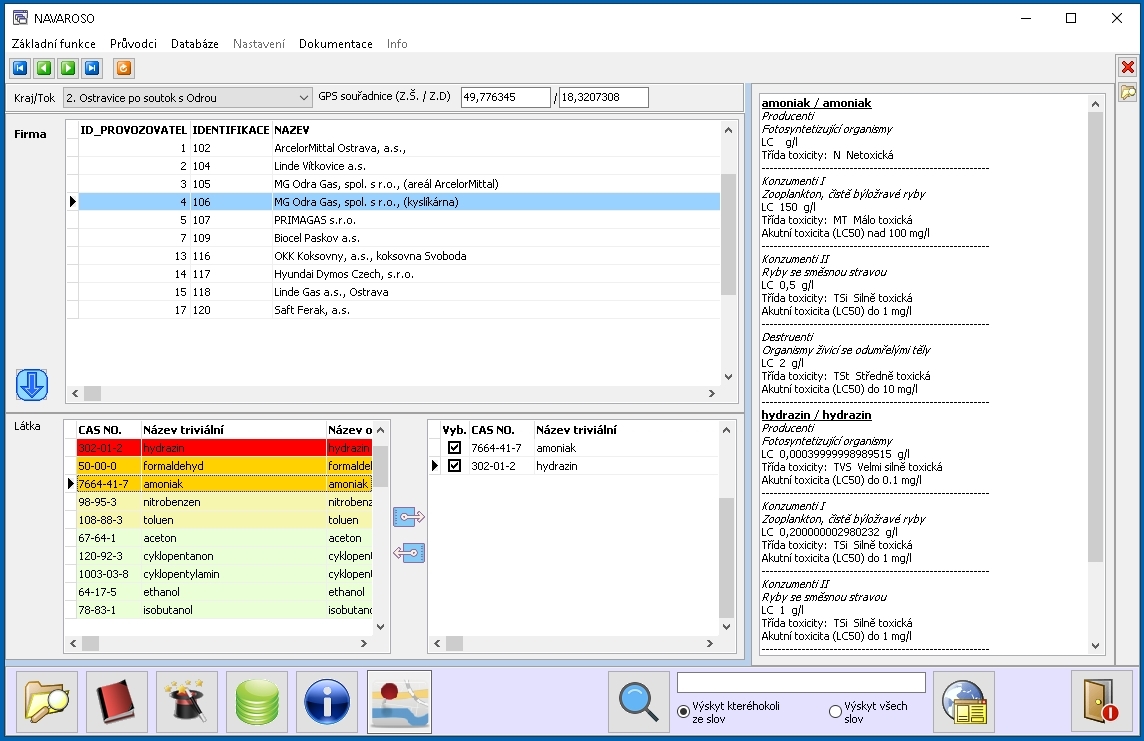Click the first record navigation arrow
Screen dimensions: 1144x741
[x=20, y=68]
